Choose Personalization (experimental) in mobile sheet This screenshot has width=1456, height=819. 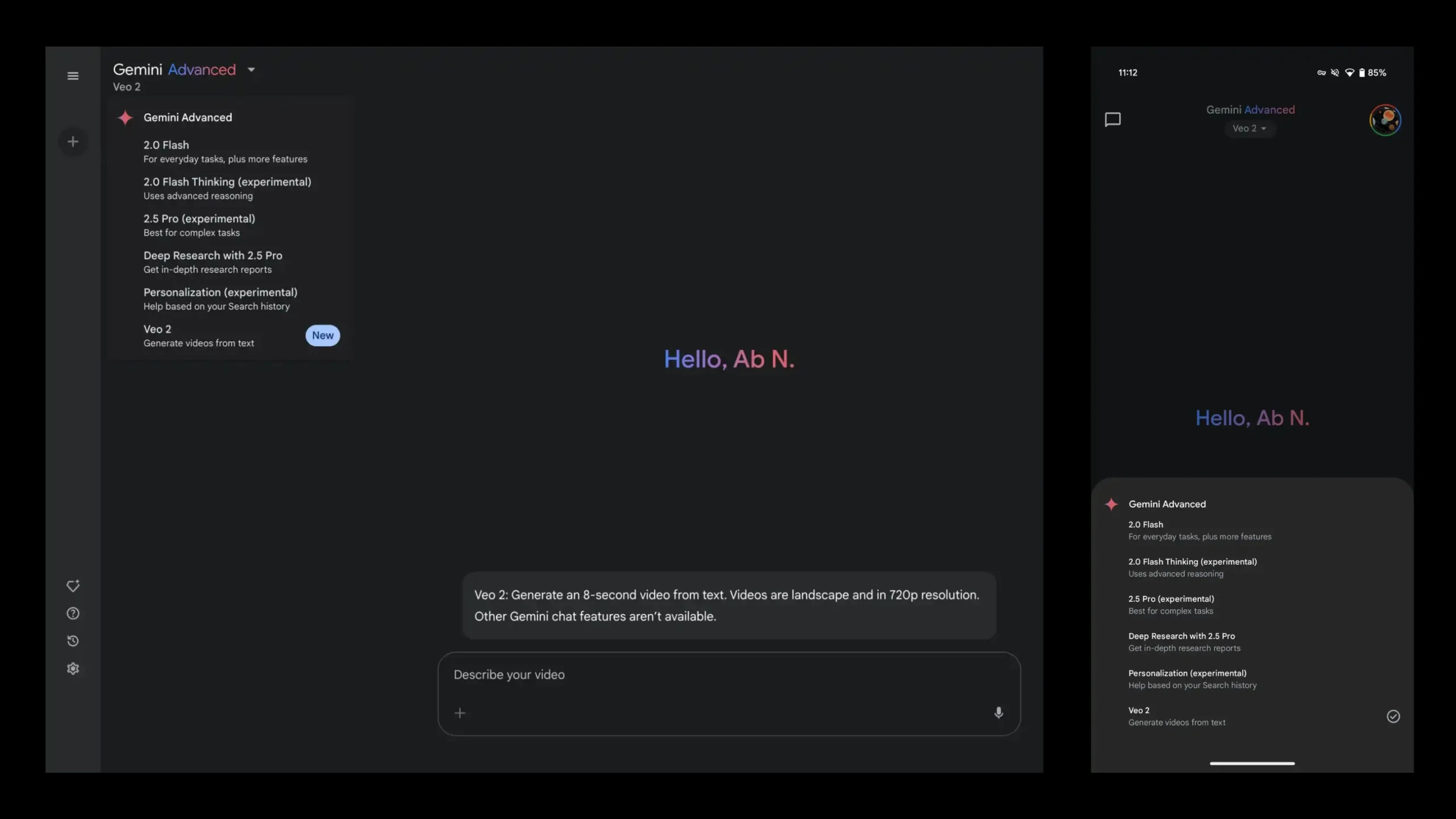[1251, 679]
